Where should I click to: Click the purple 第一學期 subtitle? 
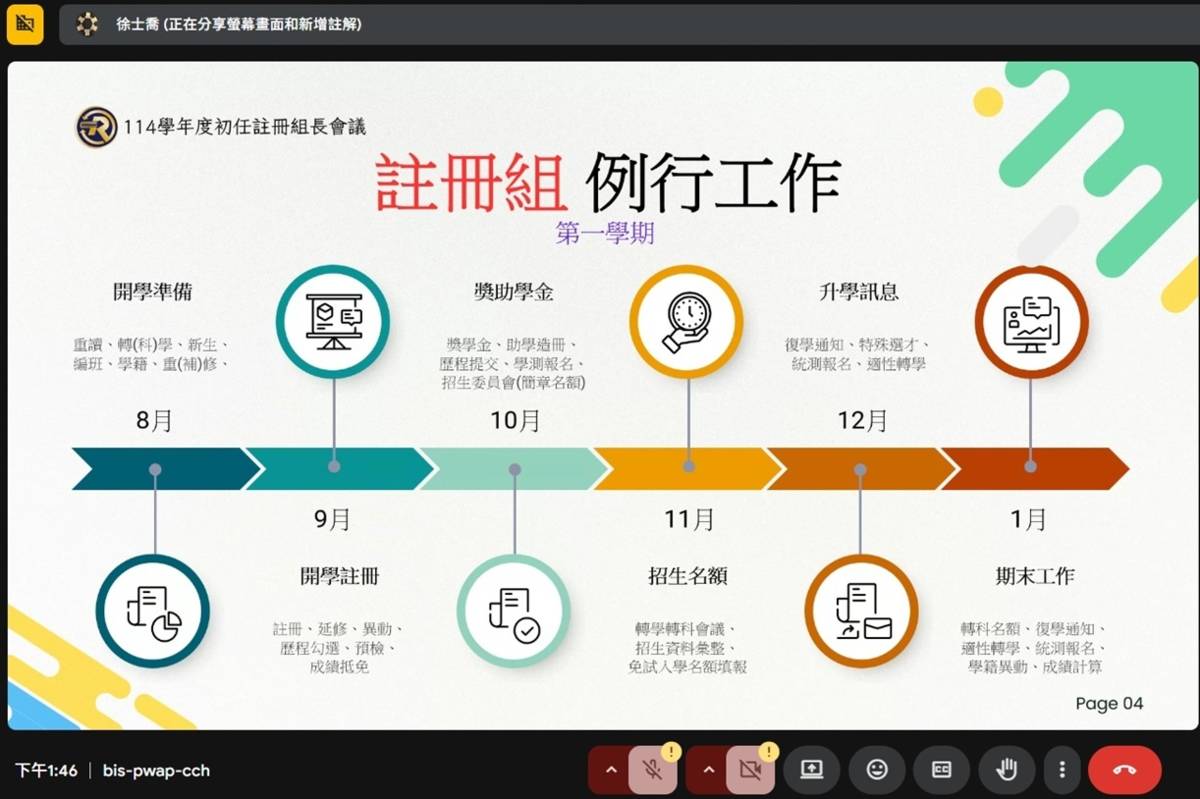[x=605, y=233]
